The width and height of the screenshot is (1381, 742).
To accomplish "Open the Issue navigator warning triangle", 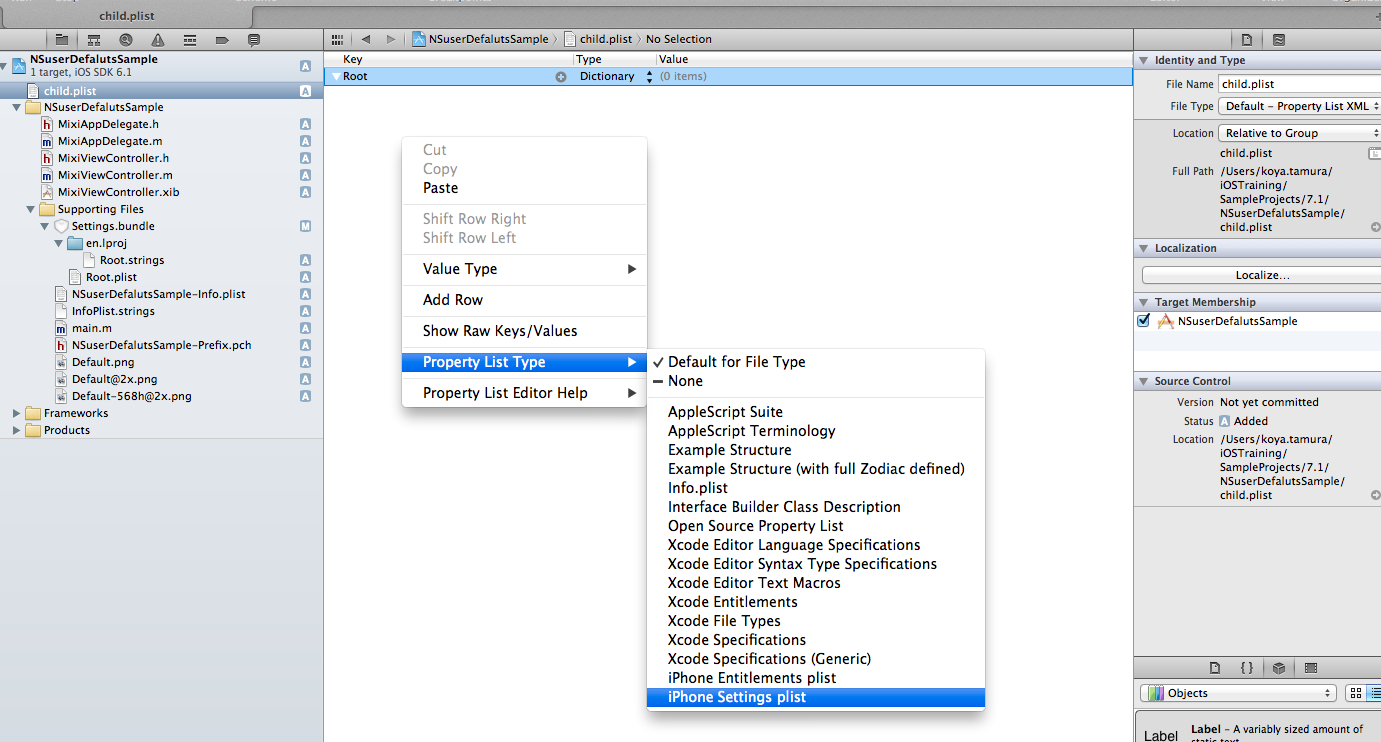I will tap(158, 40).
